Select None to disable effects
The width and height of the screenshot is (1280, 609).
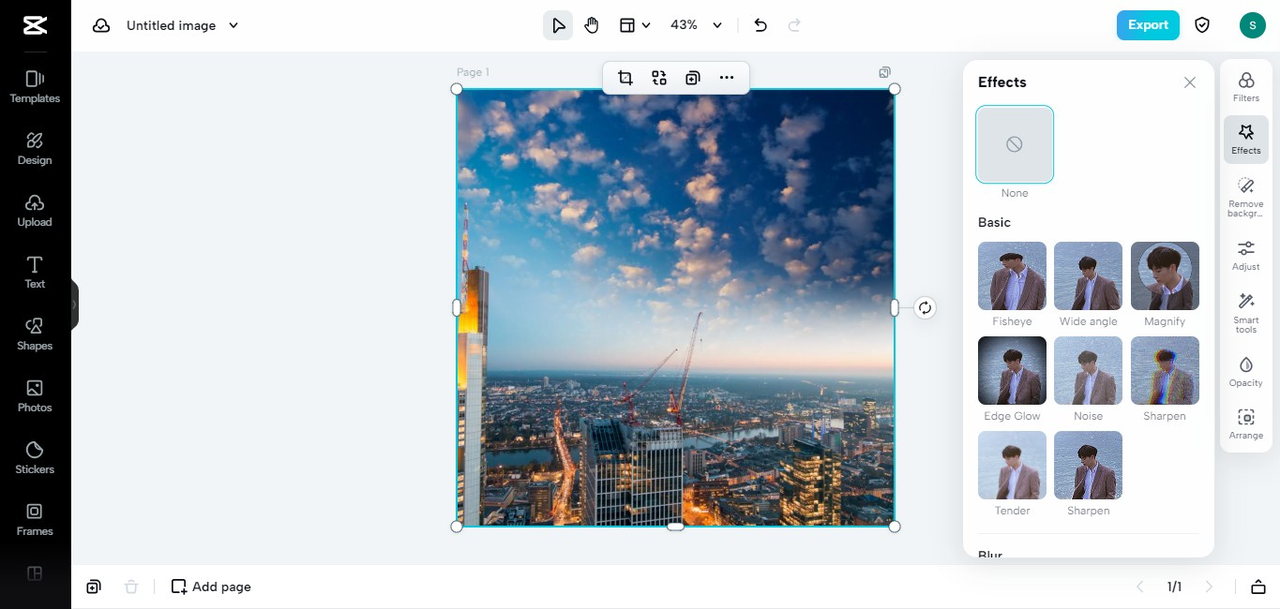pos(1014,145)
